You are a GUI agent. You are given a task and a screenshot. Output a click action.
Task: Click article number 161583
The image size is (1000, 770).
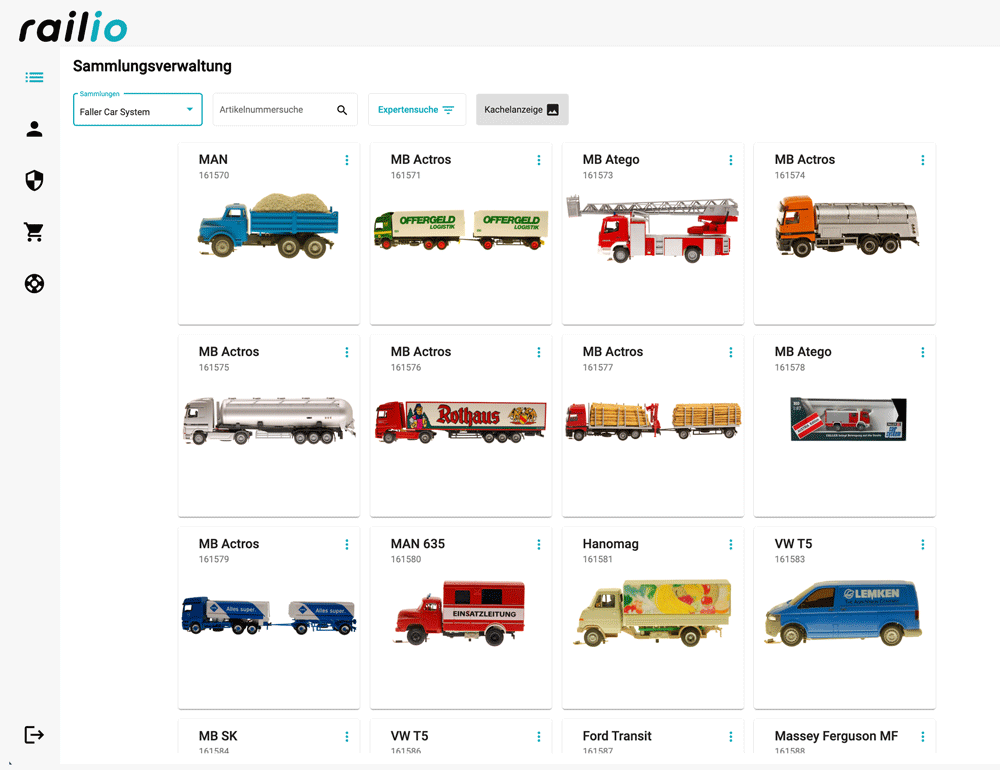pyautogui.click(x=790, y=559)
